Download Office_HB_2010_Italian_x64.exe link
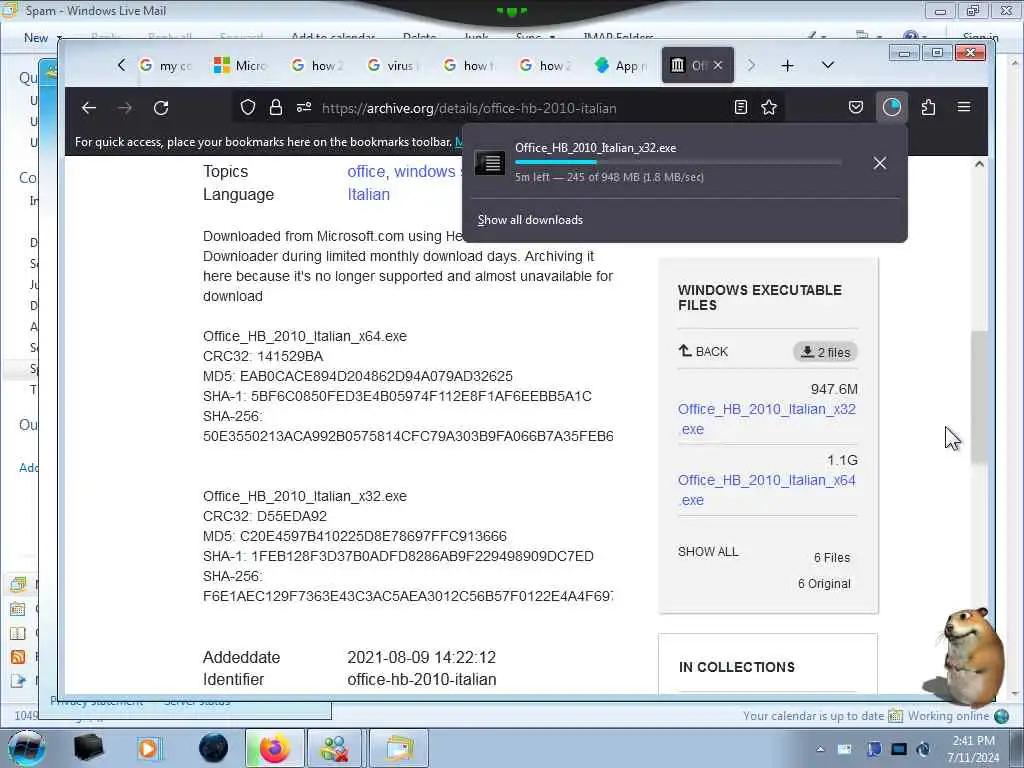The height and width of the screenshot is (768, 1024). pos(766,490)
